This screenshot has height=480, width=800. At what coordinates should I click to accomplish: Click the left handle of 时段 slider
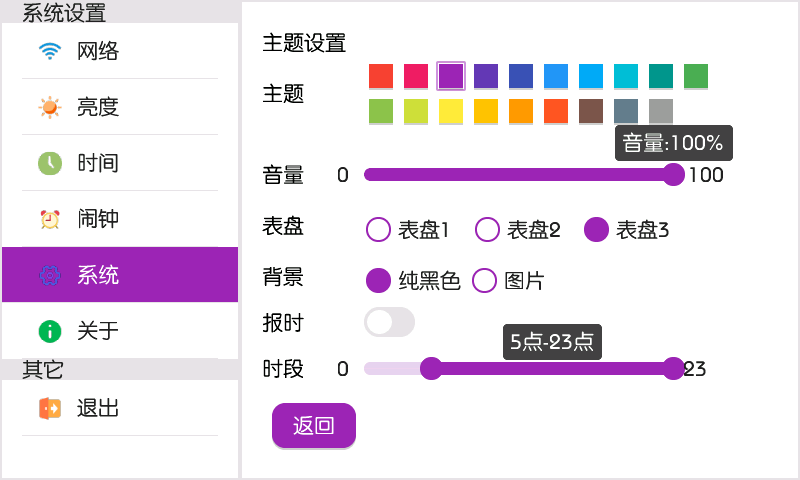[x=431, y=368]
